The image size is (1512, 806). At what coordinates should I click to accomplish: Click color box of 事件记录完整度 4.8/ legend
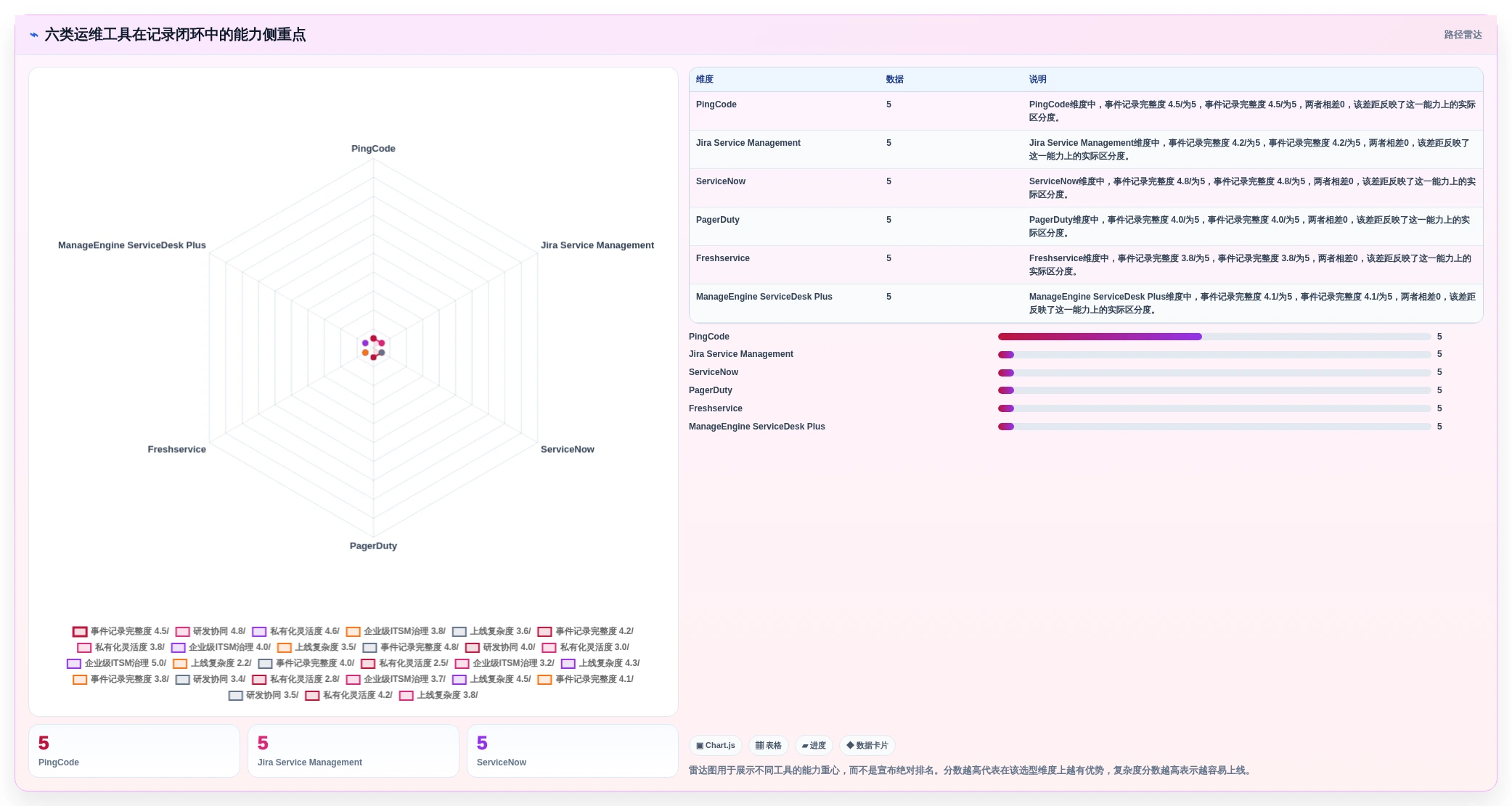[x=370, y=648]
